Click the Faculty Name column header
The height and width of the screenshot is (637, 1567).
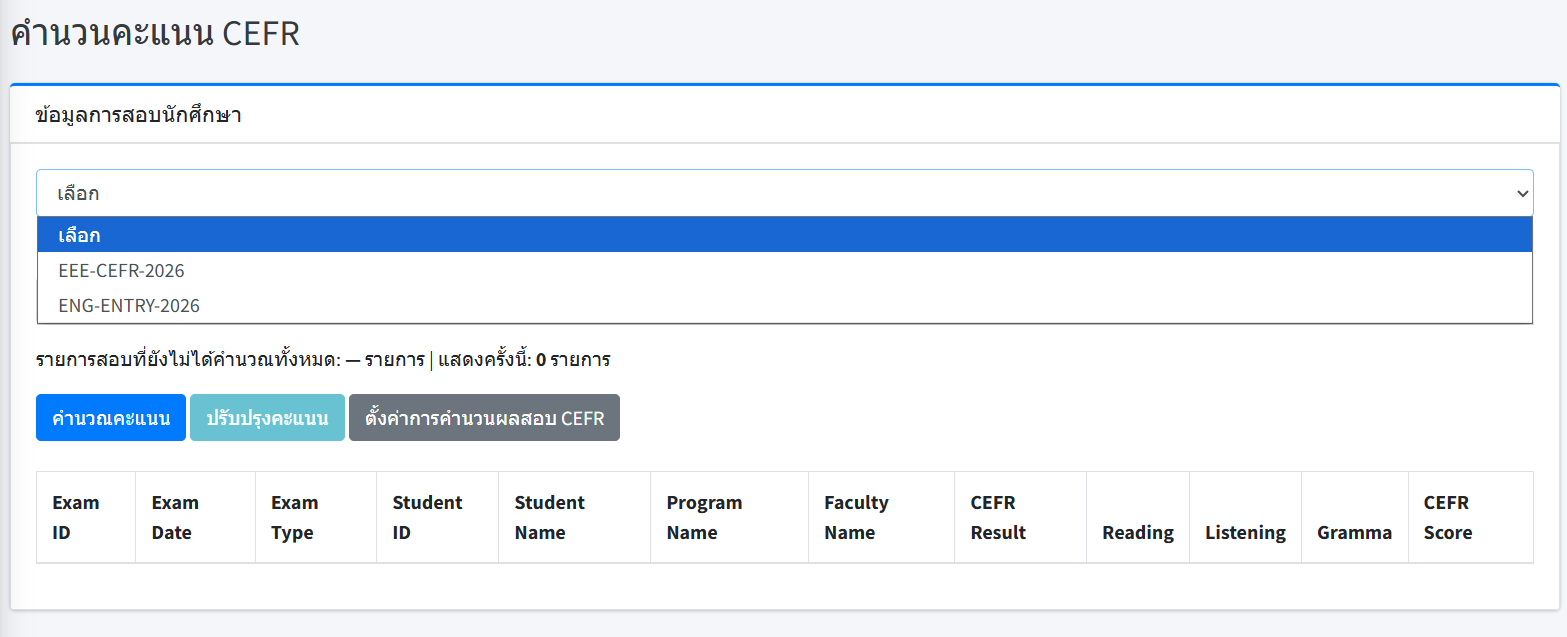[881, 517]
